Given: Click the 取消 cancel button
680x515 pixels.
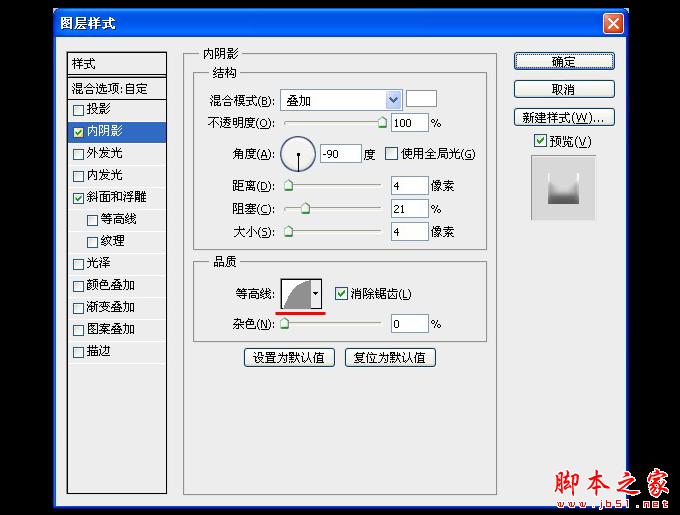Looking at the screenshot, I should pyautogui.click(x=564, y=89).
